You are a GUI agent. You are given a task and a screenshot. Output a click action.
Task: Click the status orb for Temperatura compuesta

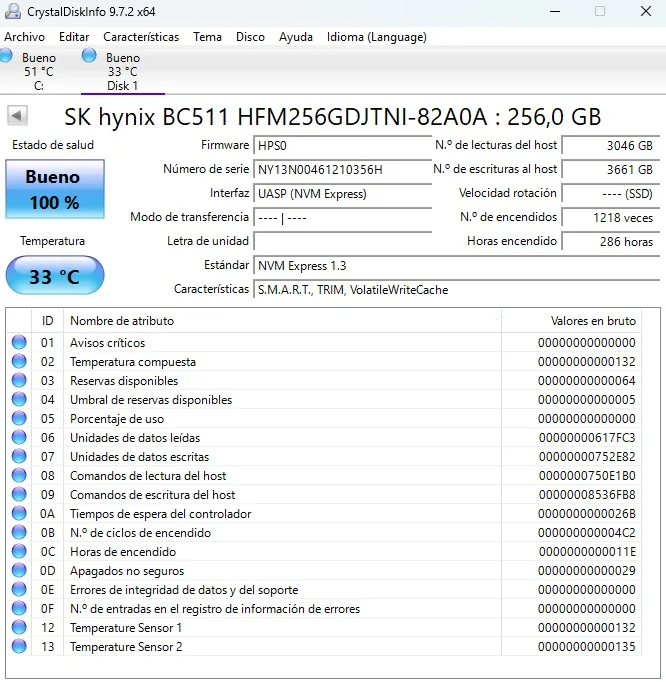tap(19, 361)
